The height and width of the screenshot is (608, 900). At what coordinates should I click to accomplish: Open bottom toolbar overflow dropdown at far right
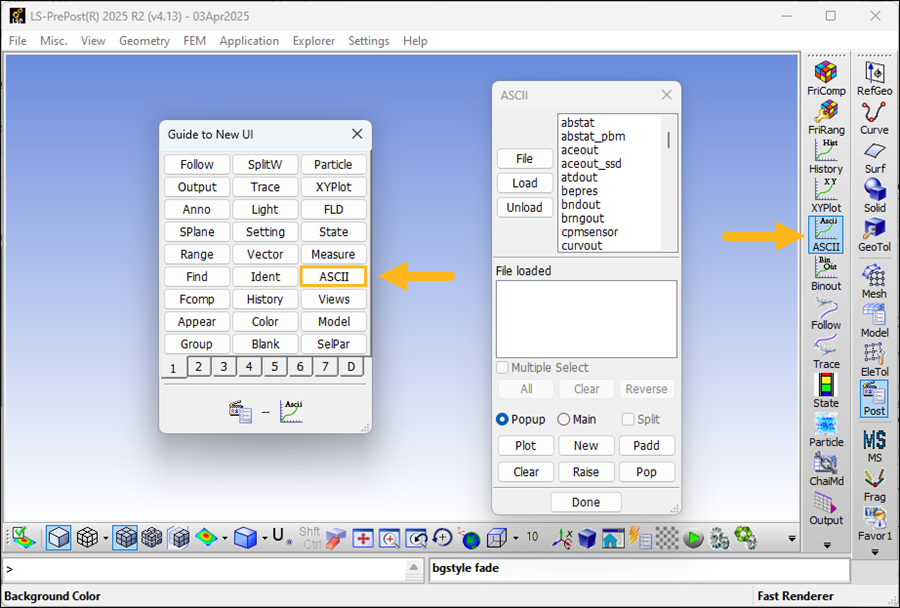792,538
